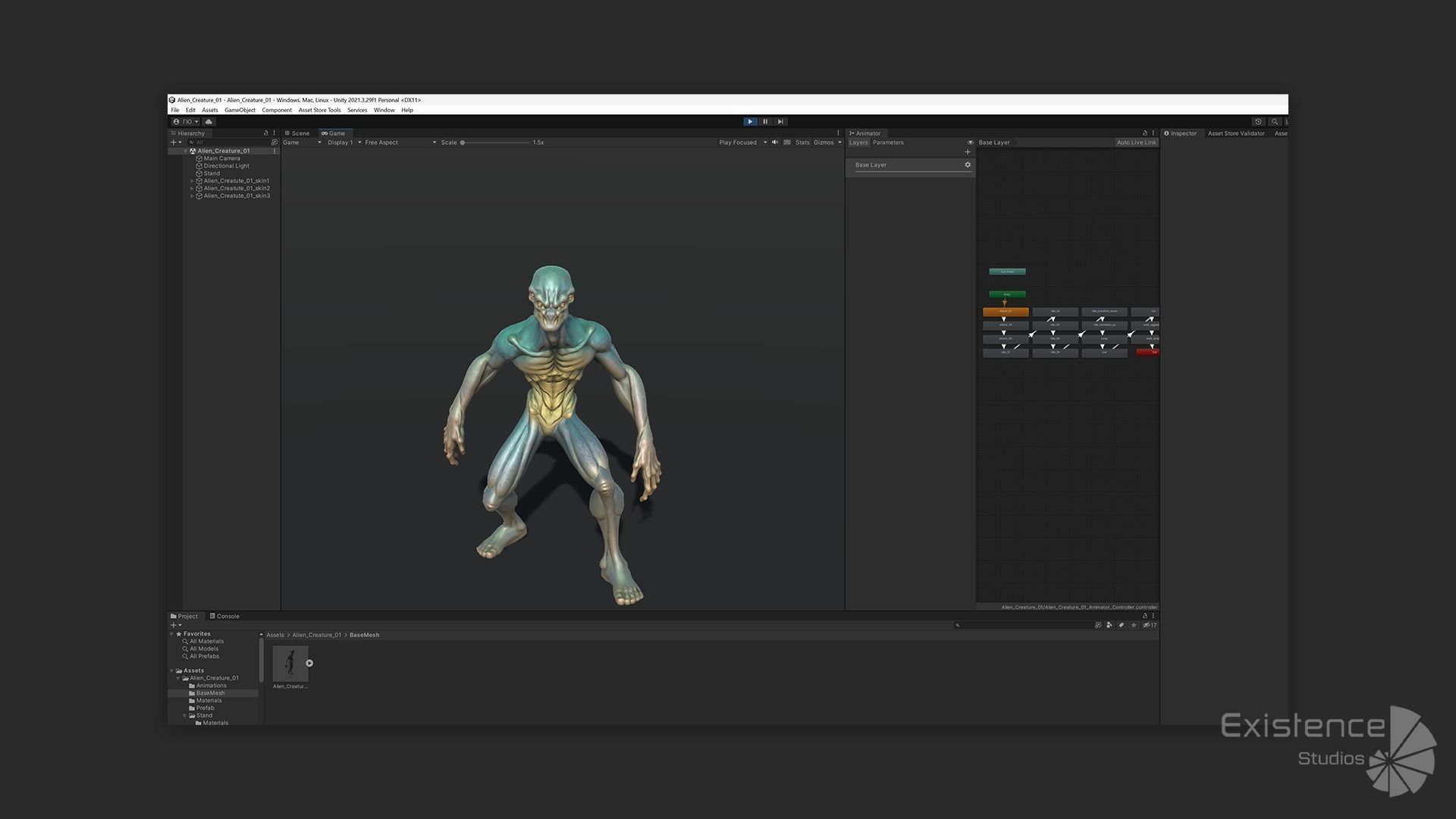Open the Game view mode dropdown
1456x819 pixels.
pyautogui.click(x=302, y=143)
